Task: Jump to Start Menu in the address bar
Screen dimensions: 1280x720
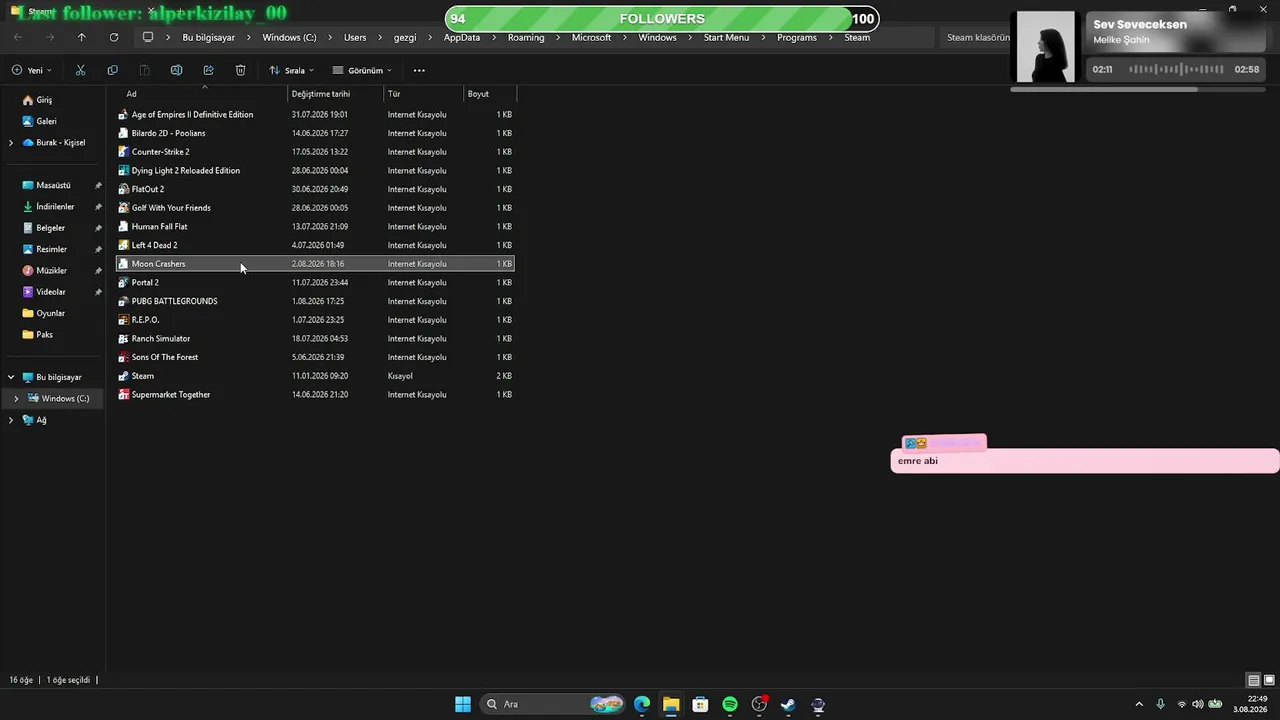Action: coord(726,37)
